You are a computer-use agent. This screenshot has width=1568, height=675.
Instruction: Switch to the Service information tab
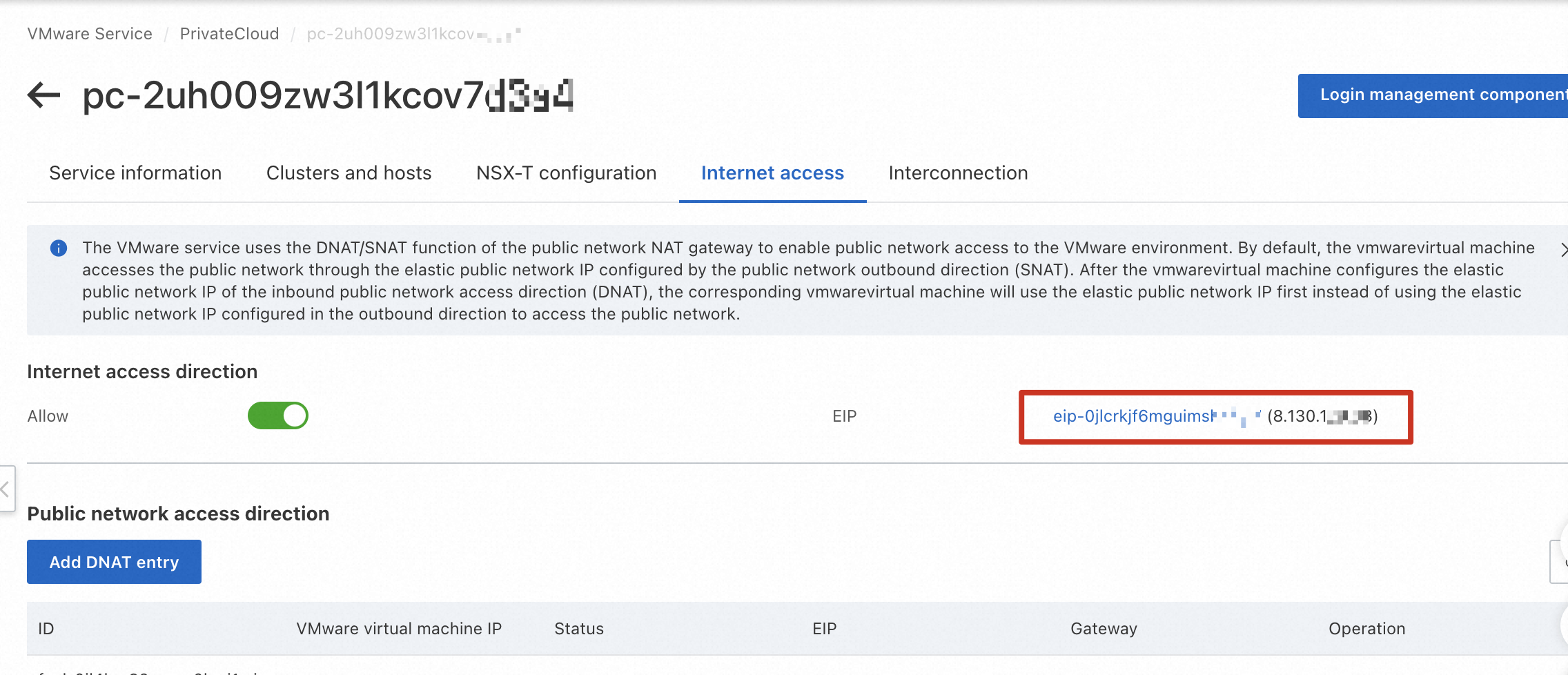point(135,173)
